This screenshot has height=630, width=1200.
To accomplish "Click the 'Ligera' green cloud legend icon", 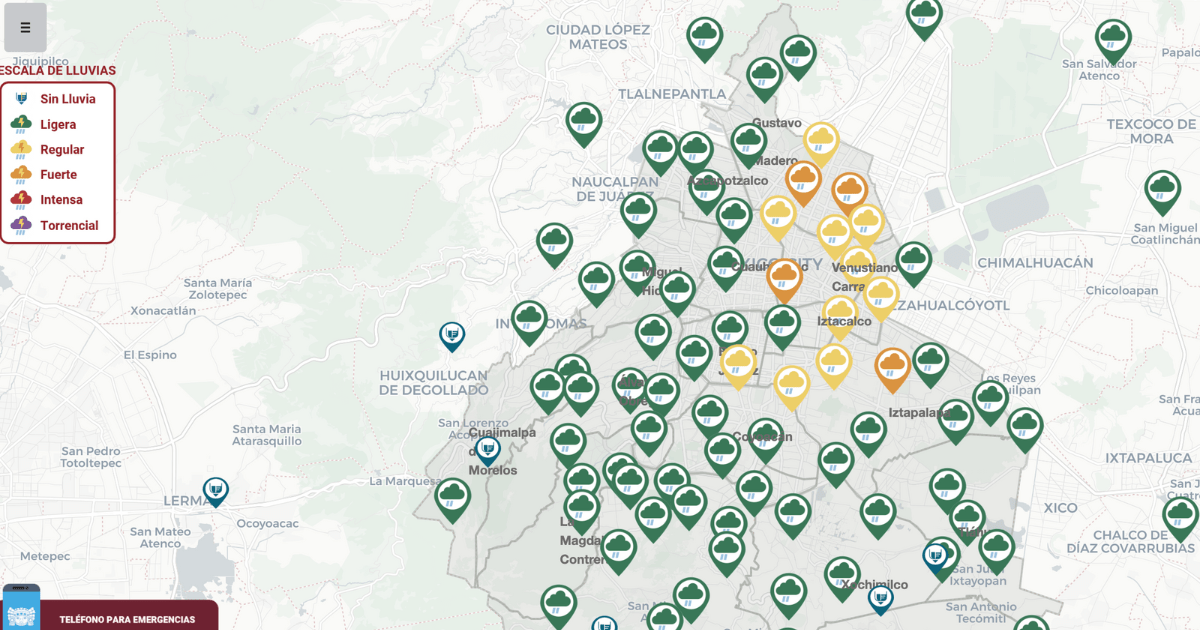I will pos(21,124).
